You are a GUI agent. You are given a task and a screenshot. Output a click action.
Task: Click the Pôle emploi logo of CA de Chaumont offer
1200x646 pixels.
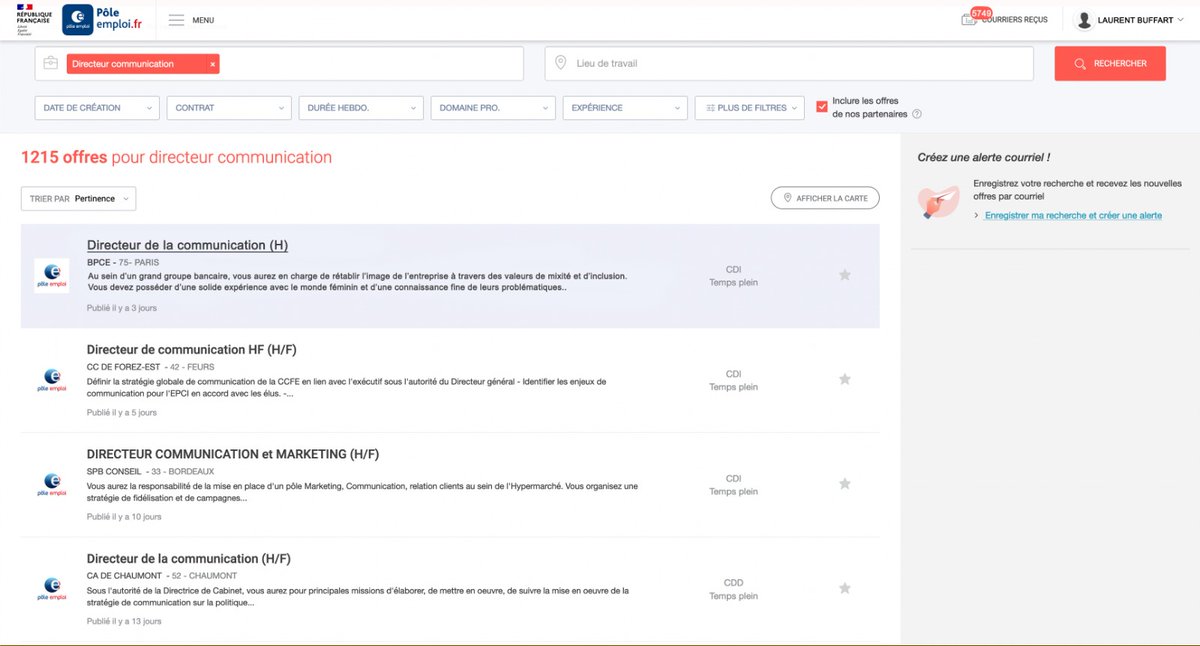(52, 589)
